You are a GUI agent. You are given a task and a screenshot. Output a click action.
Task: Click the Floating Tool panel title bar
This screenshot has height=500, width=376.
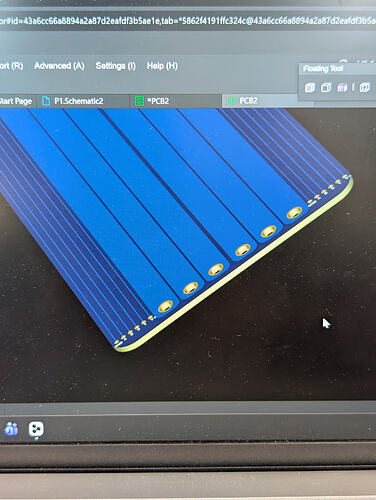pos(337,69)
